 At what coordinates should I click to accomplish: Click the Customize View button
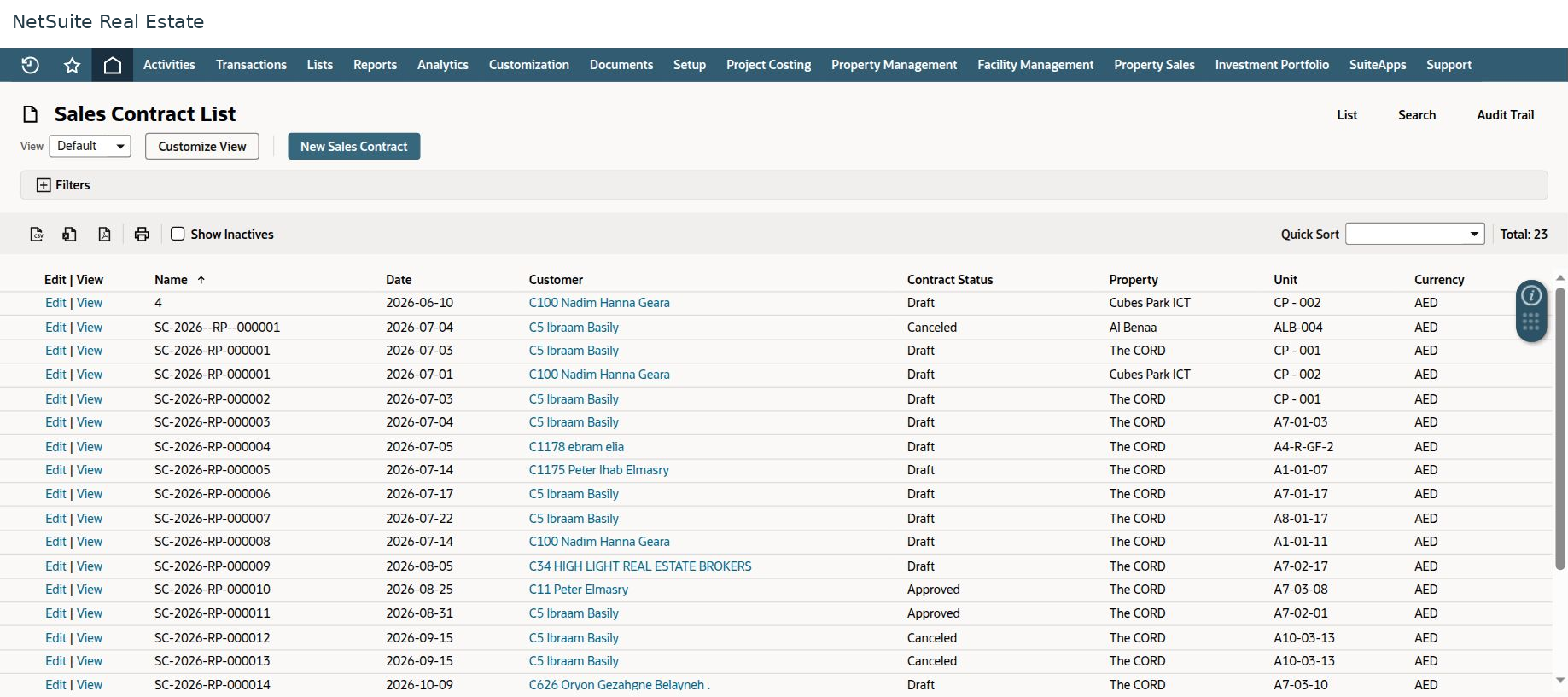coord(202,146)
